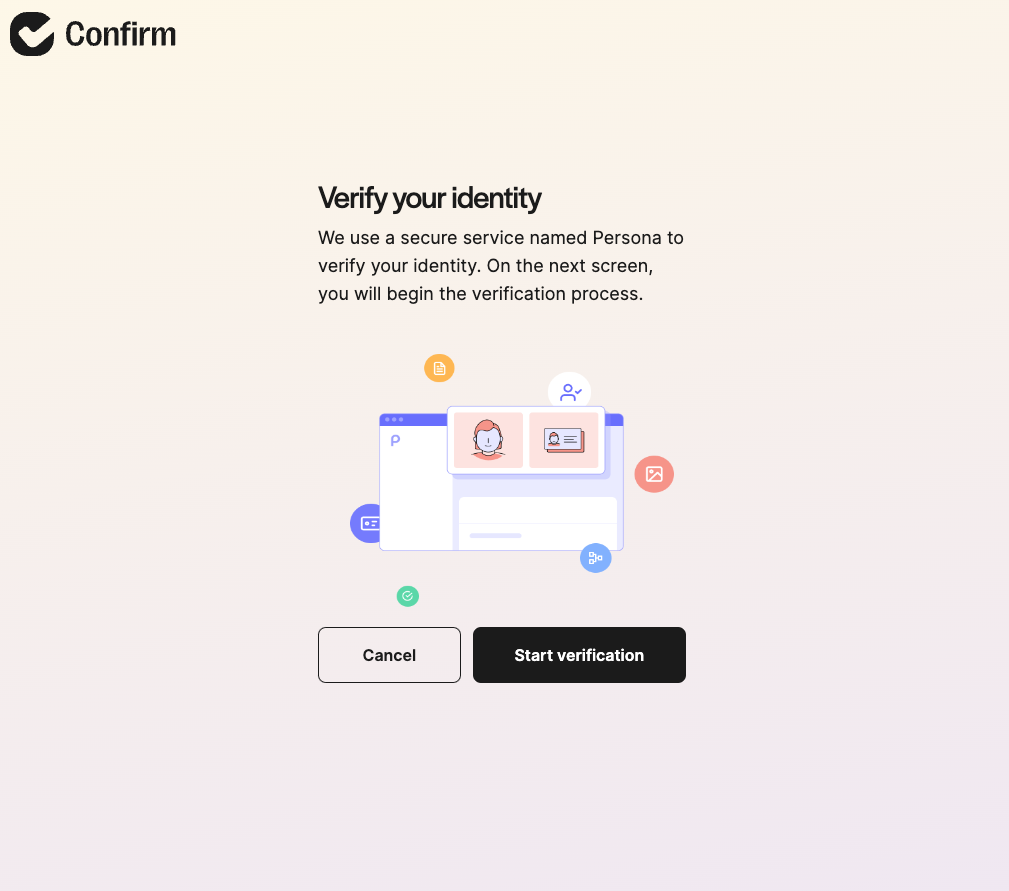Image resolution: width=1009 pixels, height=891 pixels.
Task: Click the black Confirm logo mark
Action: pos(31,33)
